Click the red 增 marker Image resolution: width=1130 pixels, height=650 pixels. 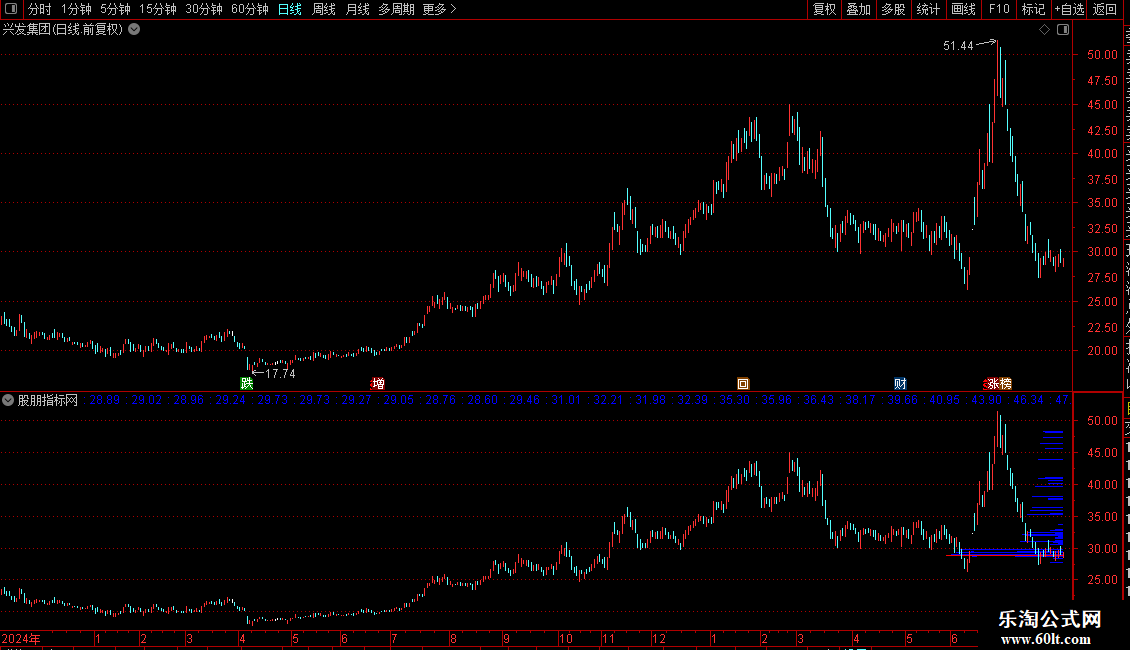pos(378,383)
